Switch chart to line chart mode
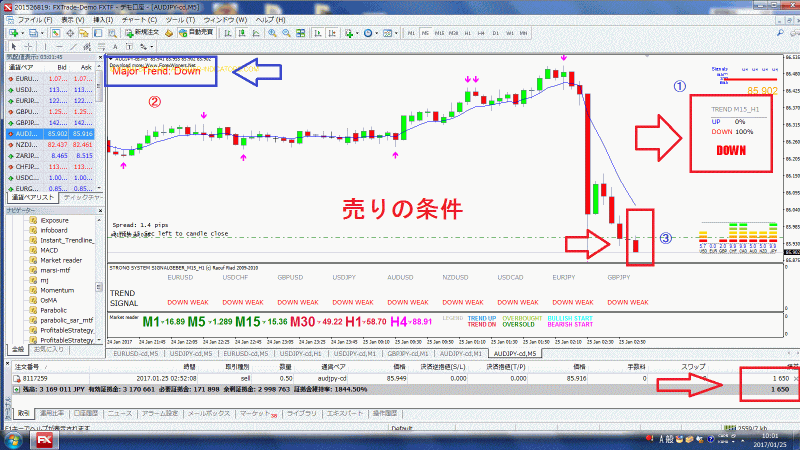Image resolution: width=800 pixels, height=450 pixels. pyautogui.click(x=256, y=33)
